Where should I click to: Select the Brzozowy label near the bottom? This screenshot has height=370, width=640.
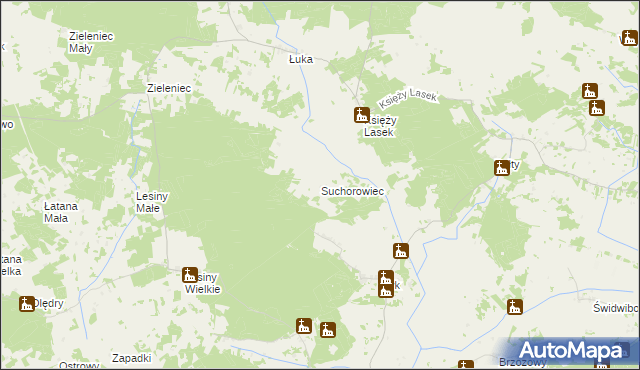click(x=523, y=362)
